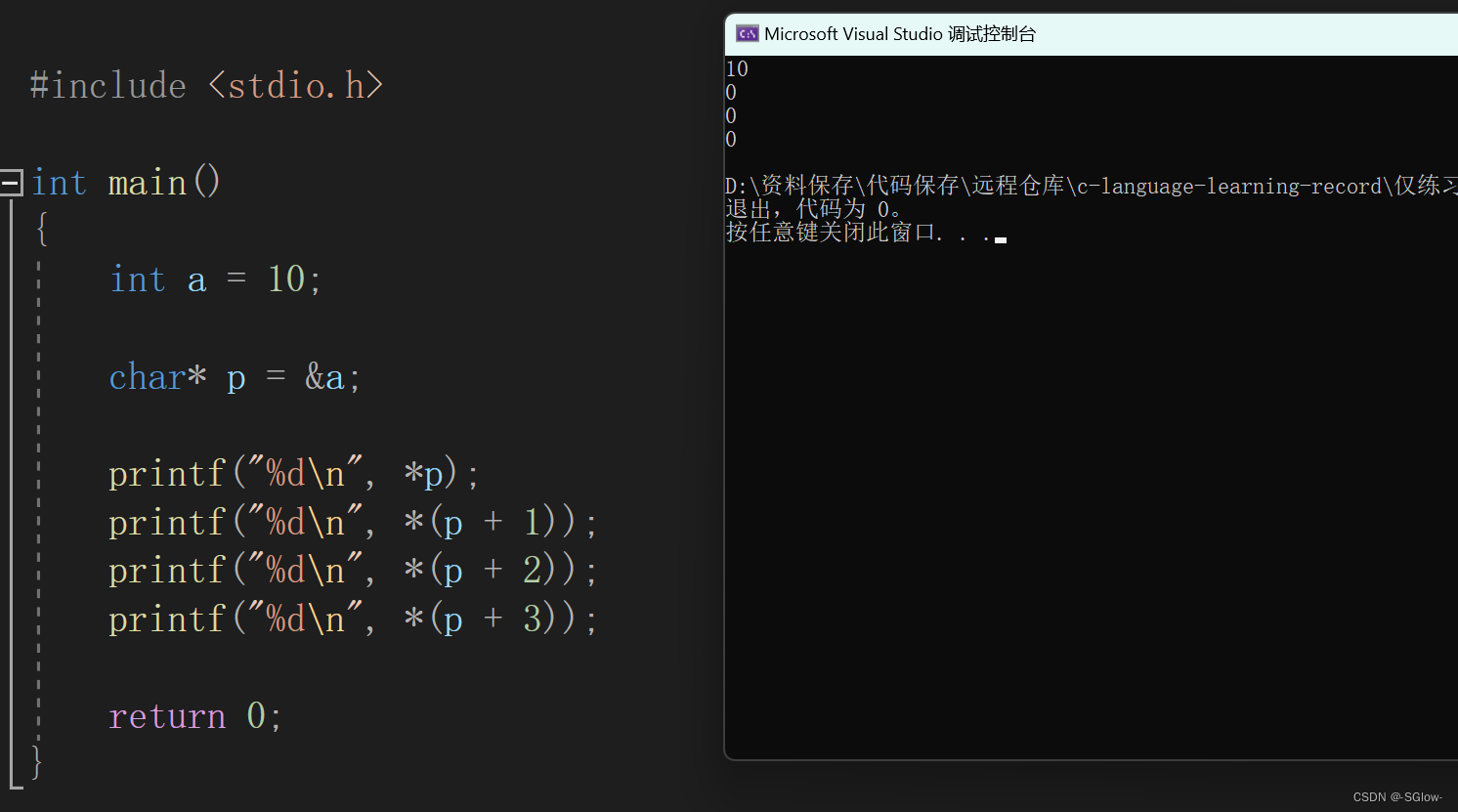Image resolution: width=1458 pixels, height=812 pixels.
Task: Click the exit code message line
Action: point(813,209)
